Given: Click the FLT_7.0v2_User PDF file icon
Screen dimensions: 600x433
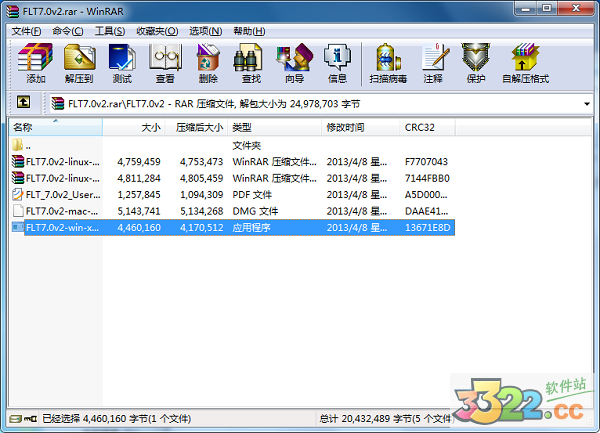Looking at the screenshot, I should [x=18, y=194].
